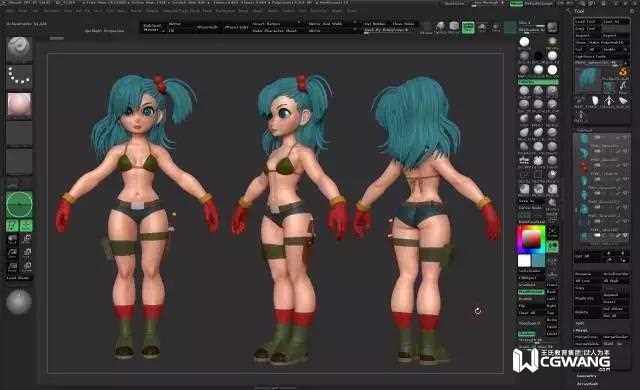Click the Front view button
Viewport: 640px width, 390px height.
[x=552, y=285]
